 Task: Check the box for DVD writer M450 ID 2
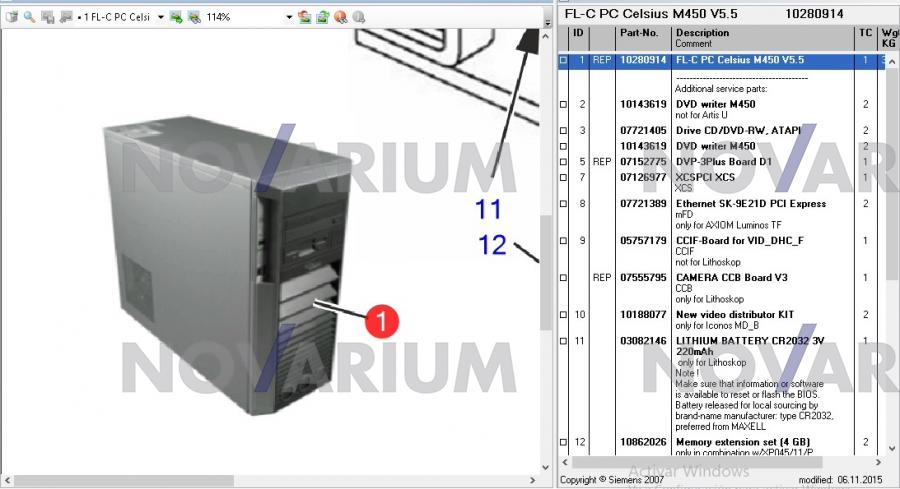[563, 104]
